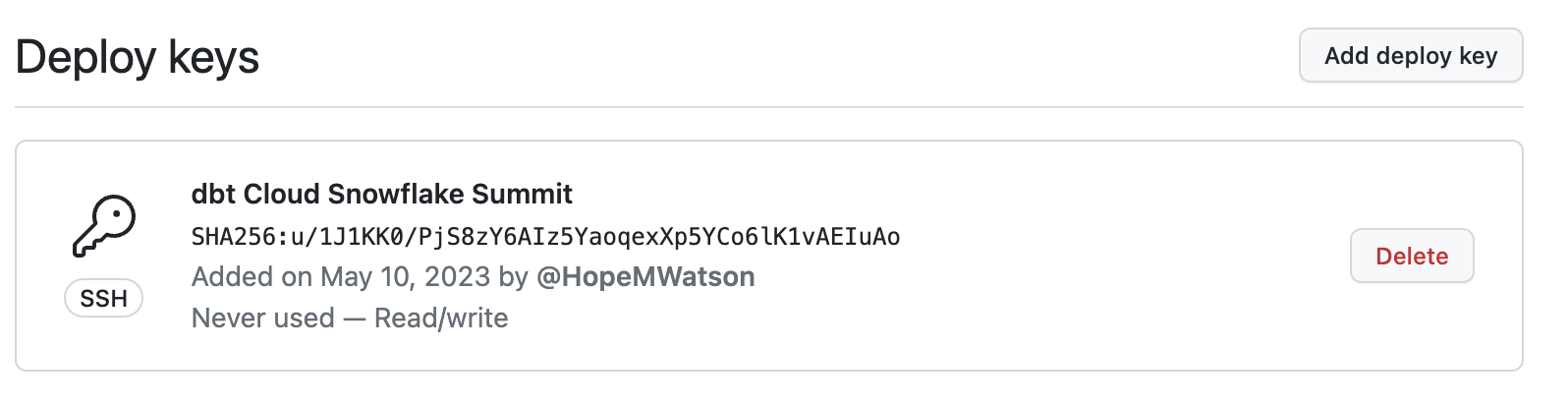Click the key icon in the card

pos(104,225)
